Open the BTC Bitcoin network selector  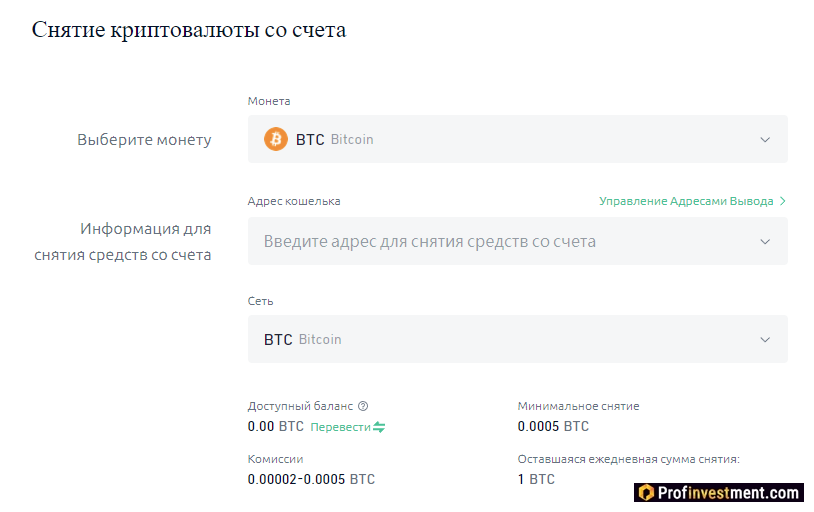pyautogui.click(x=500, y=339)
